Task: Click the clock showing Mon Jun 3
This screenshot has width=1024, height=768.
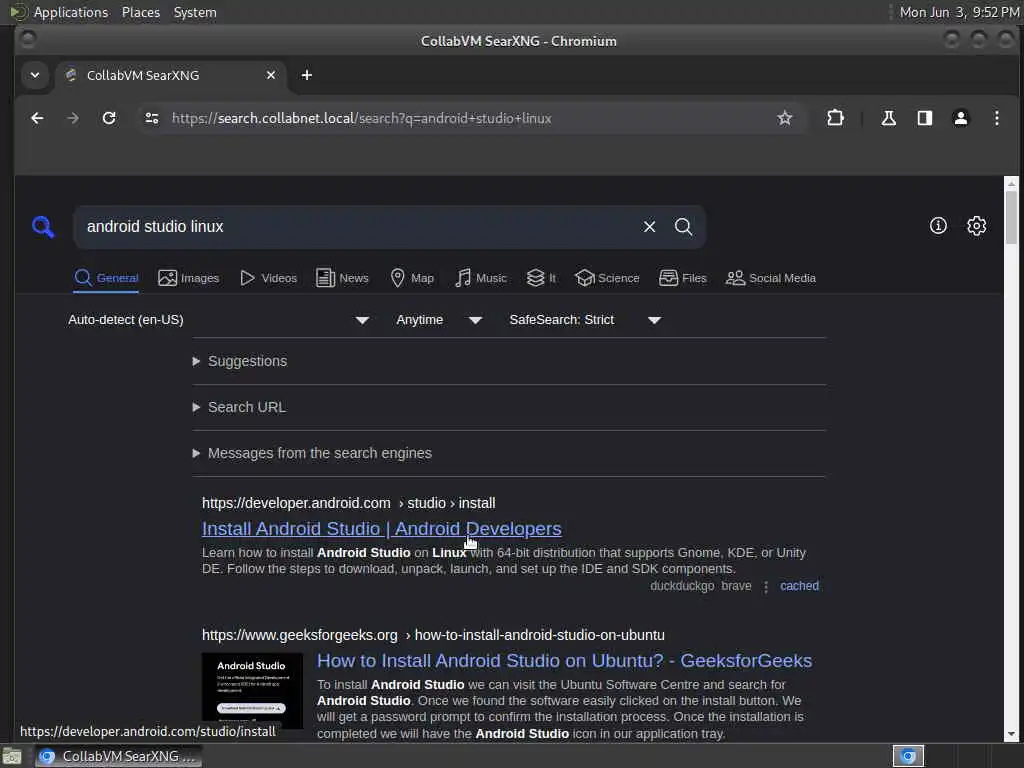Action: pyautogui.click(x=959, y=12)
